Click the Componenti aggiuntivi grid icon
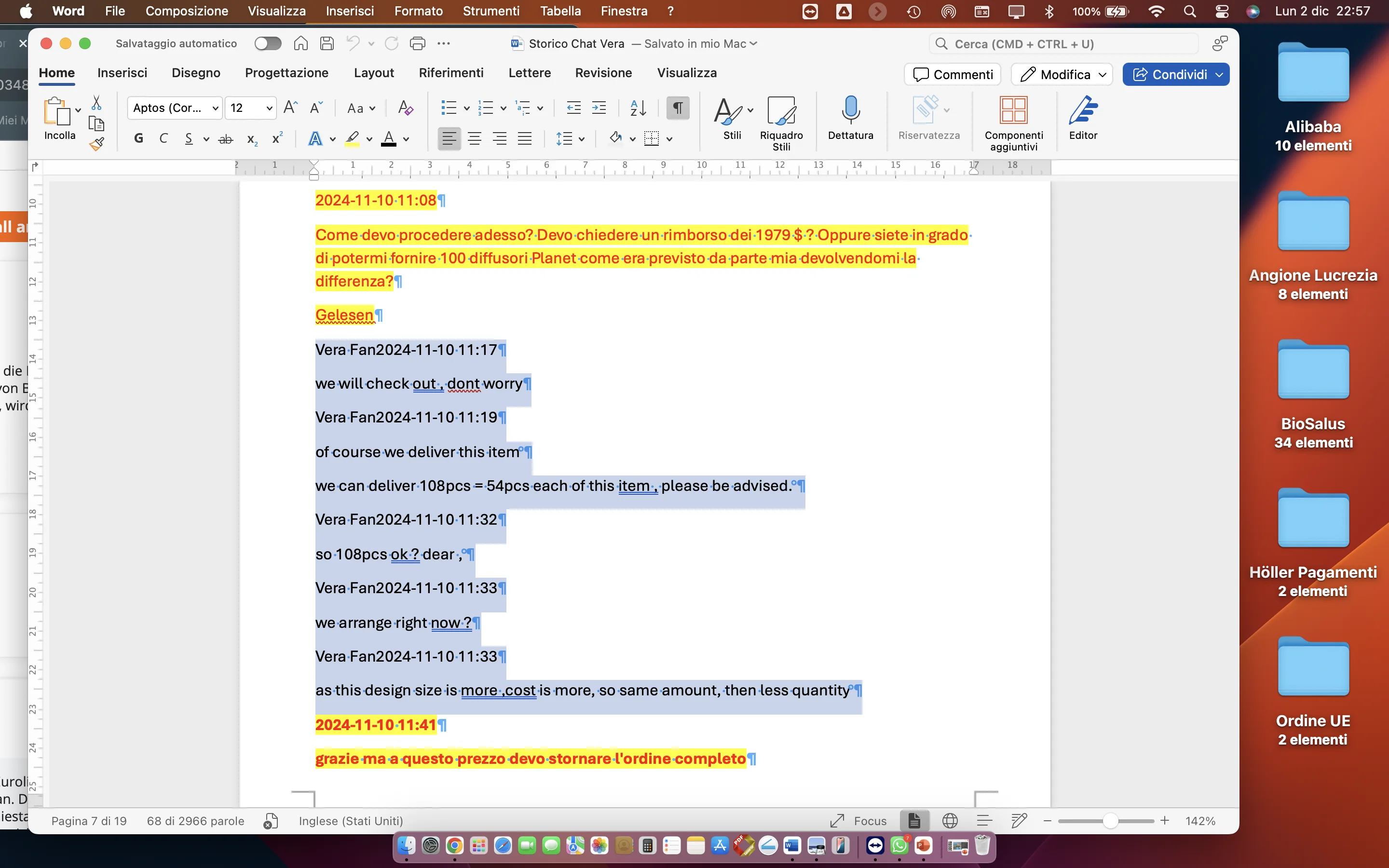The width and height of the screenshot is (1389, 868). point(1013,109)
